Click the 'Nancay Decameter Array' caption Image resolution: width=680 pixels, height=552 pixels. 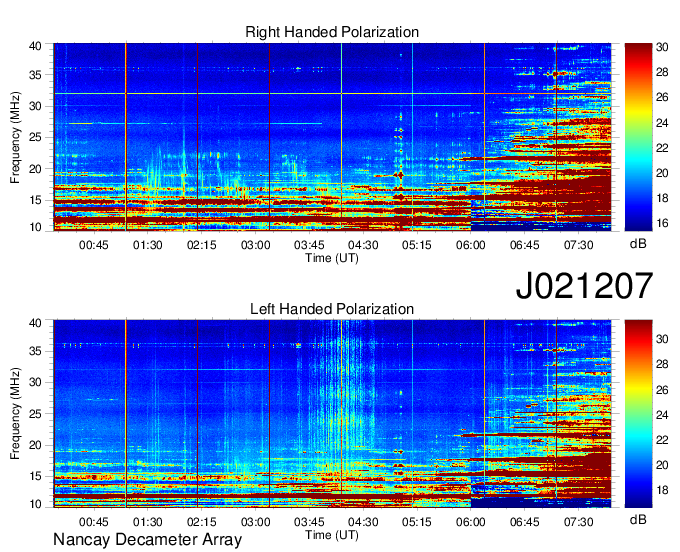[x=147, y=540]
